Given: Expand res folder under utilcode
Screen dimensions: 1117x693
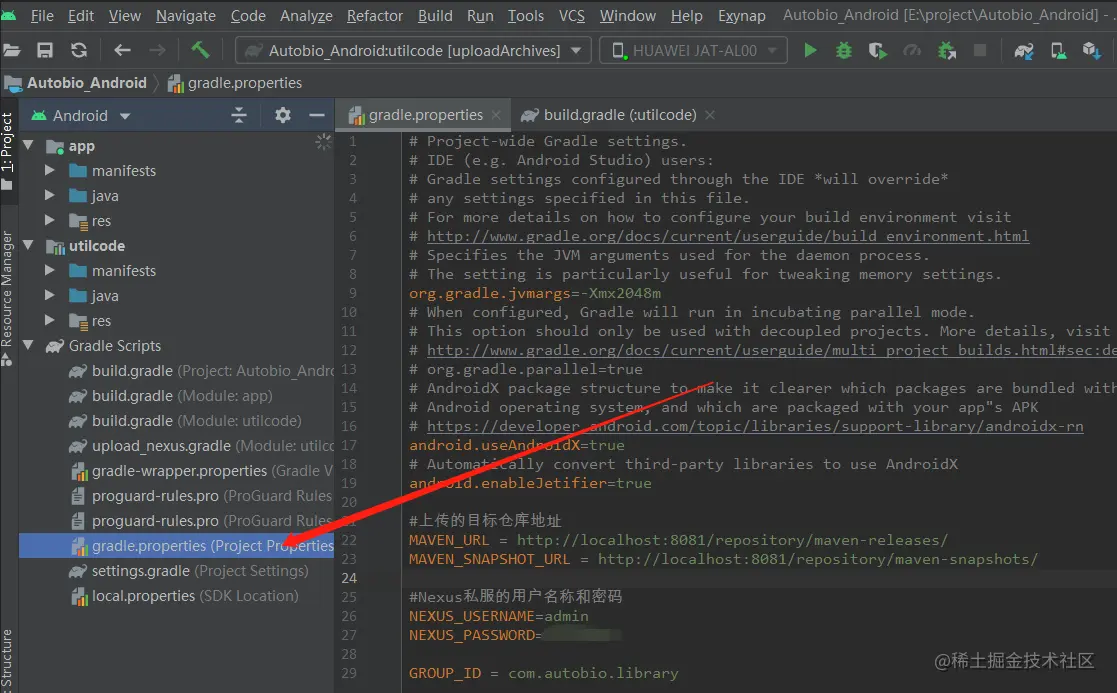Looking at the screenshot, I should click(x=49, y=321).
